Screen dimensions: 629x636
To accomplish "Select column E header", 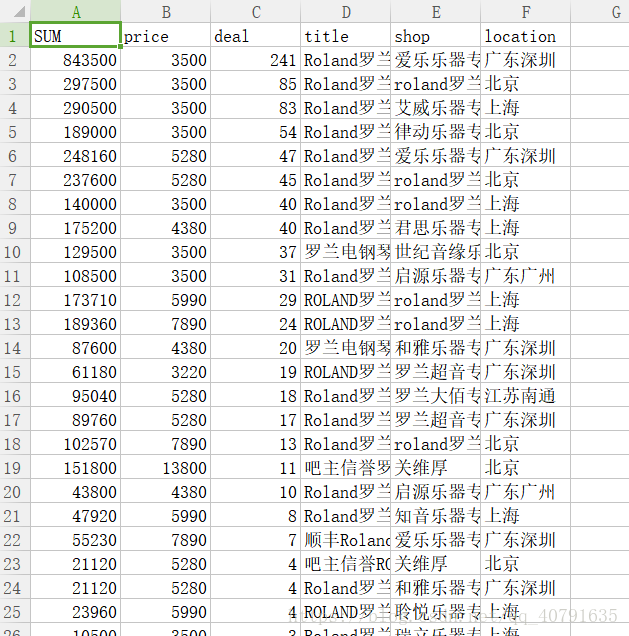I will pyautogui.click(x=436, y=11).
